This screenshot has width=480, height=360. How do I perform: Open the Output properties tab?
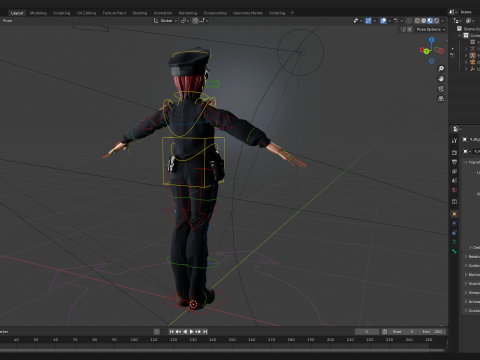pyautogui.click(x=454, y=162)
